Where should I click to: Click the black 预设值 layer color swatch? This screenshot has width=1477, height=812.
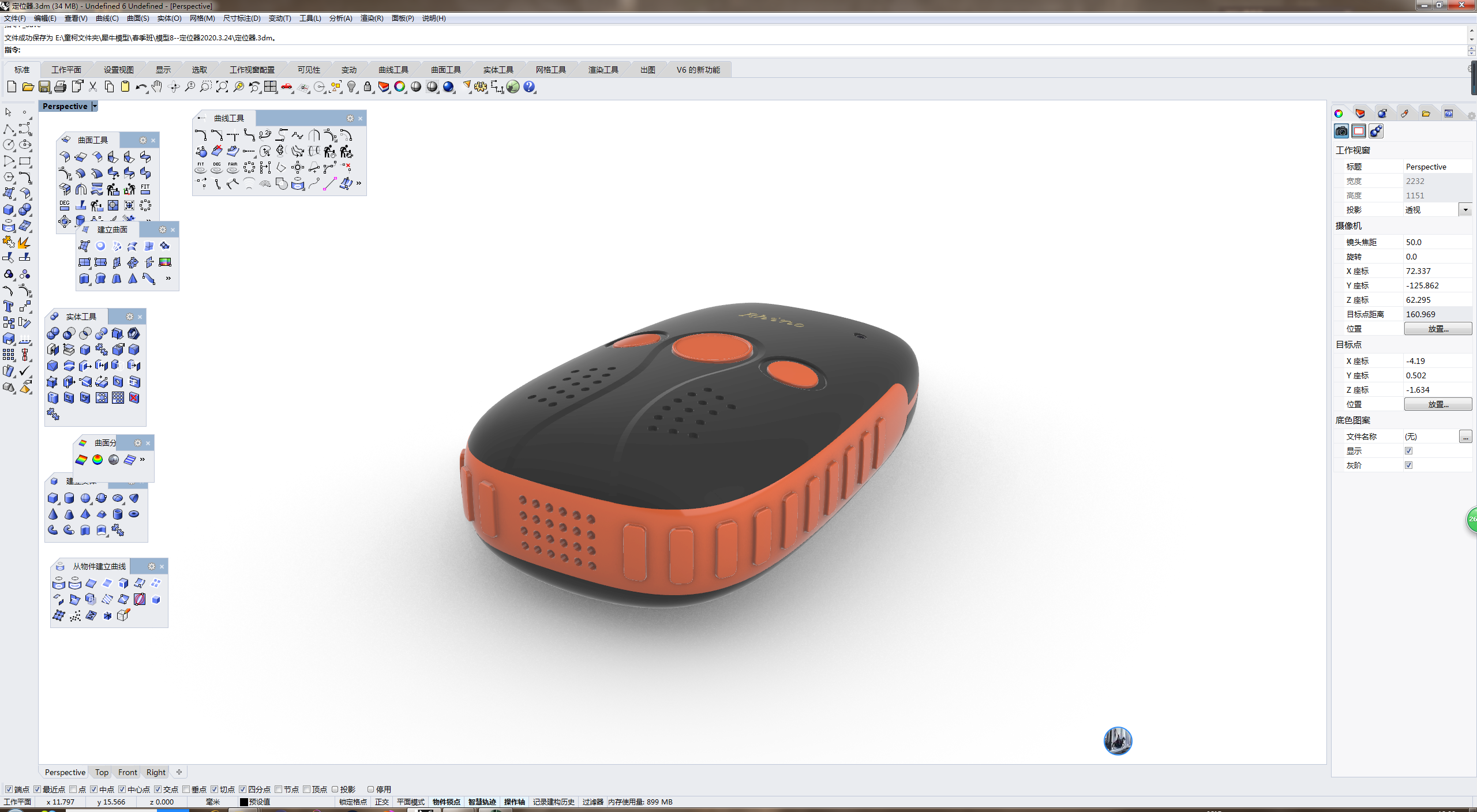(x=244, y=802)
